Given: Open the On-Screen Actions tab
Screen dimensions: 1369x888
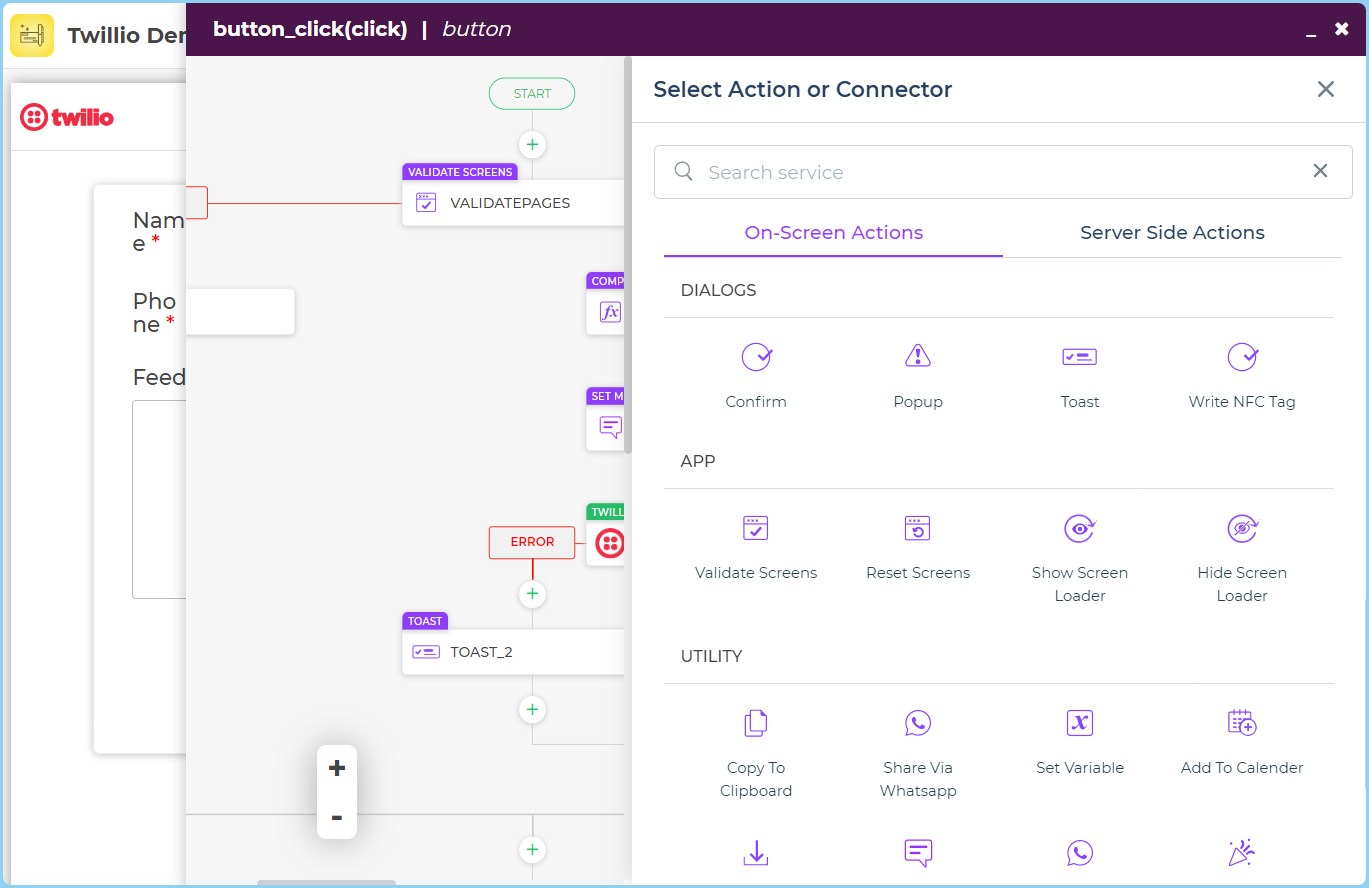Looking at the screenshot, I should click(x=833, y=233).
